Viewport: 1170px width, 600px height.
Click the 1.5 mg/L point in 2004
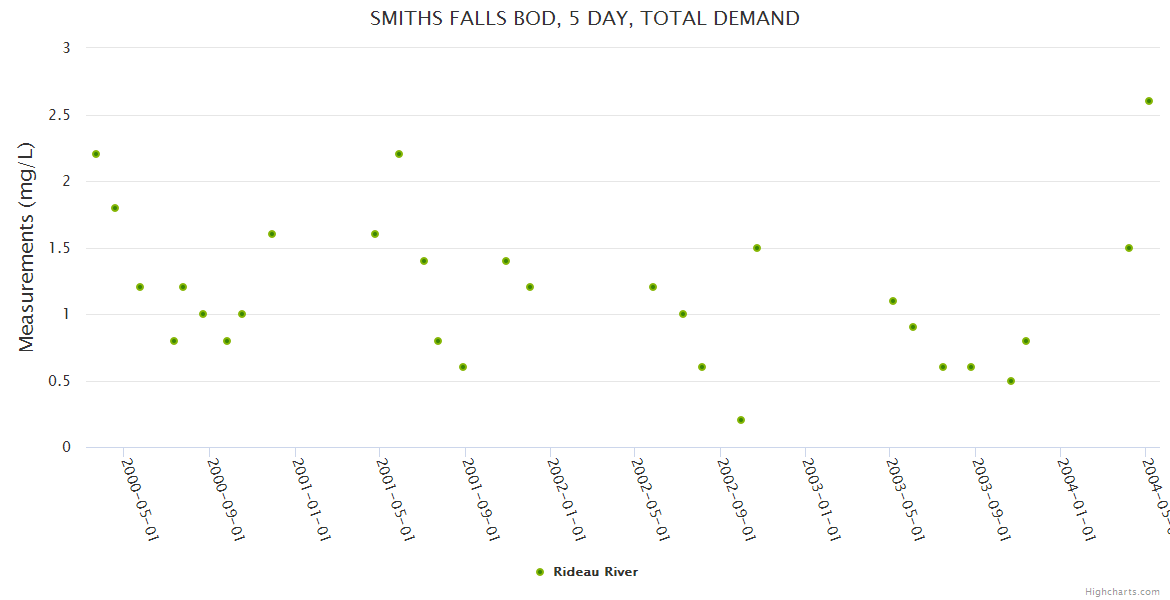pyautogui.click(x=1129, y=248)
